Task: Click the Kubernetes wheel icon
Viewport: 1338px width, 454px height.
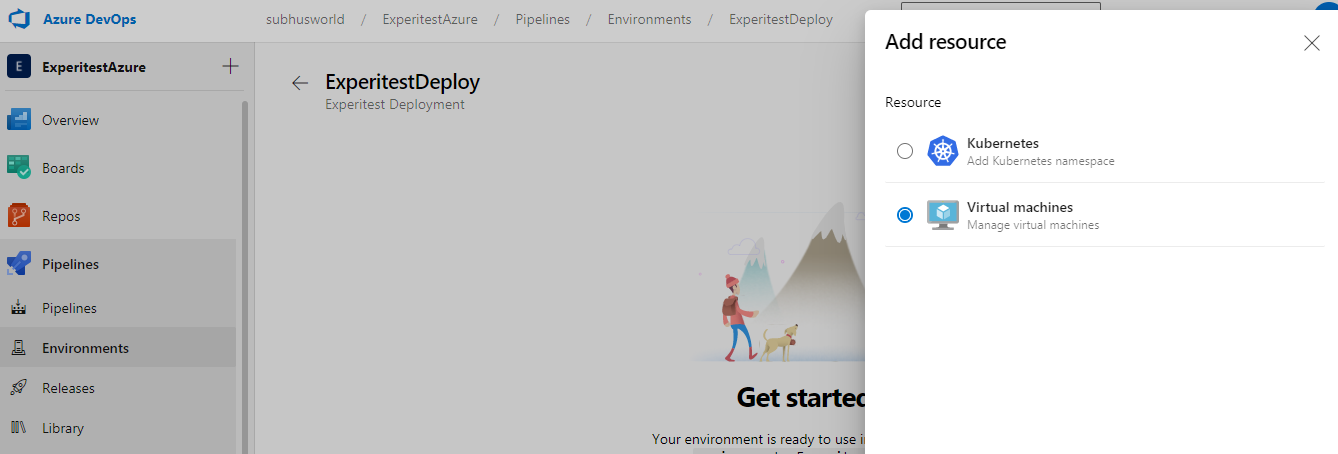Action: tap(943, 151)
